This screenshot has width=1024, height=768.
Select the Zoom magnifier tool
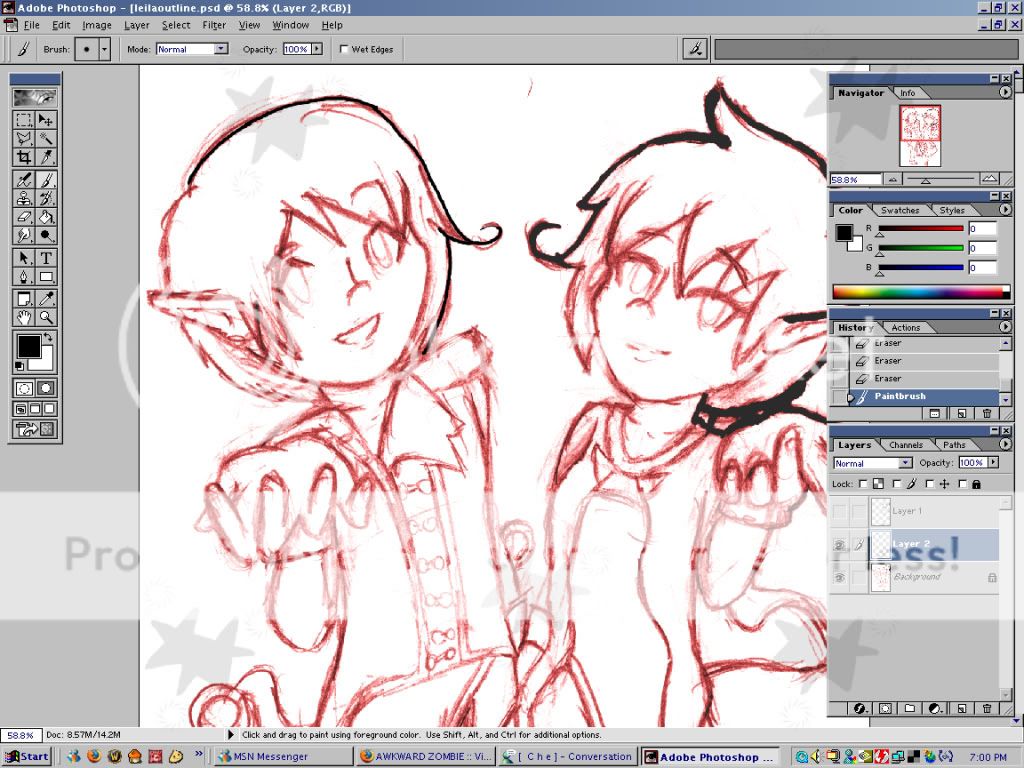46,318
